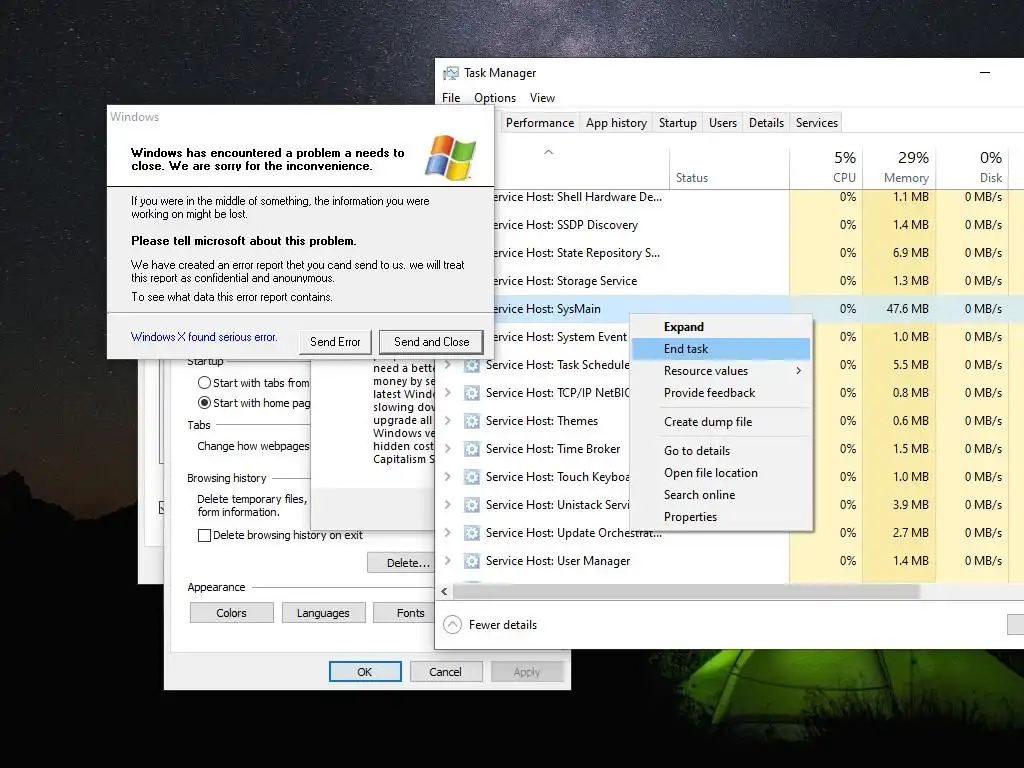Click the horizontal scrollbar left arrow
The width and height of the screenshot is (1024, 768).
pyautogui.click(x=444, y=592)
